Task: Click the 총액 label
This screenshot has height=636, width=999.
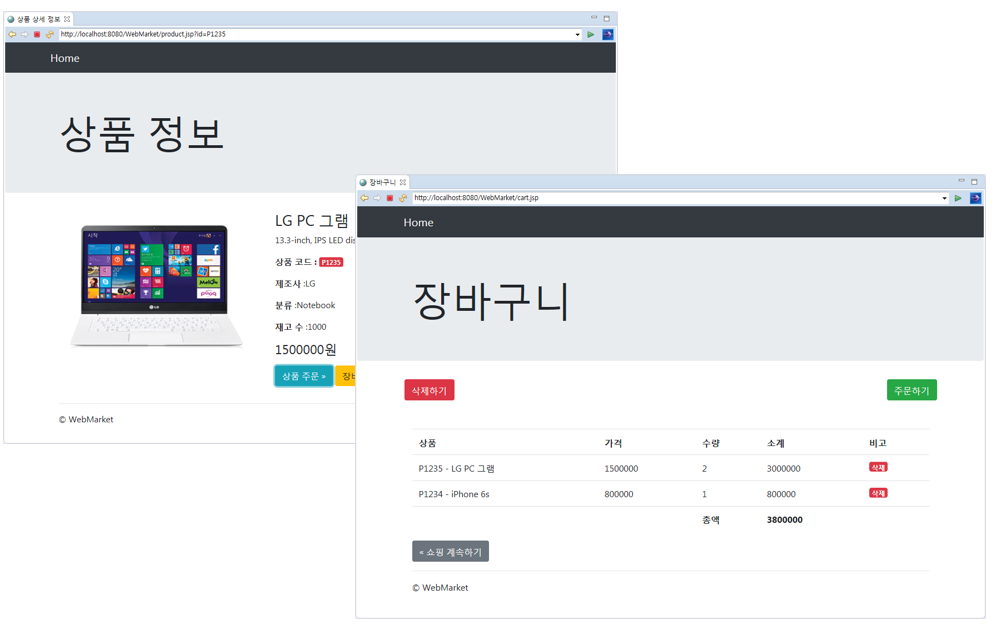Action: tap(711, 520)
